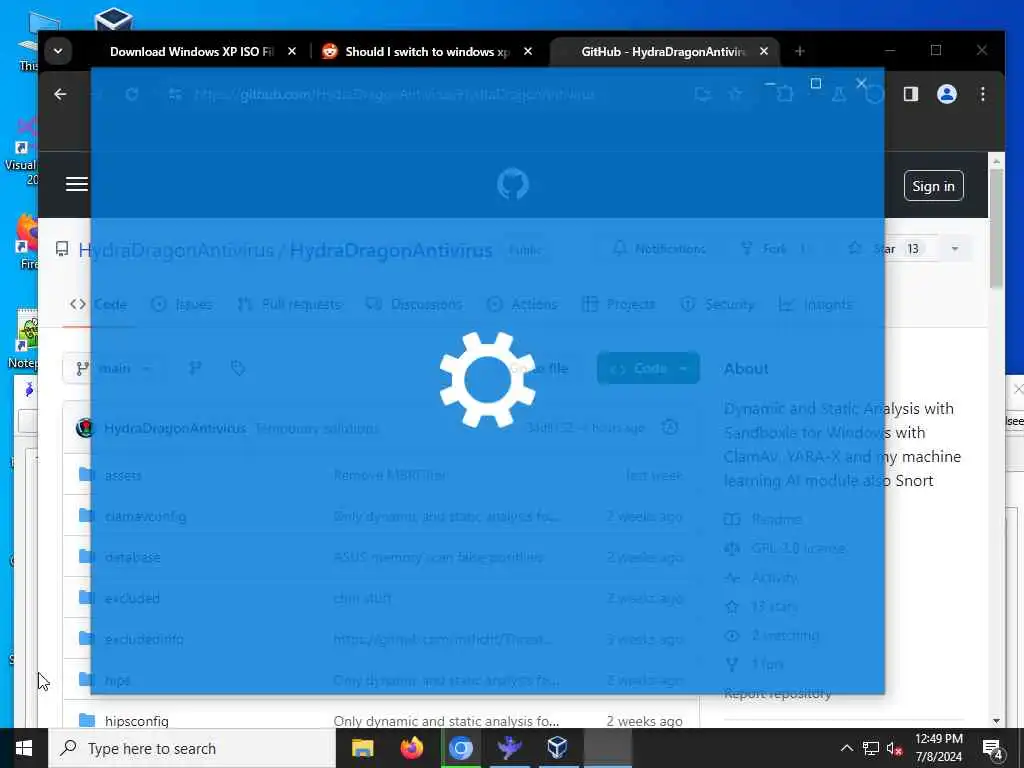
Task: Open Chrome side panel
Action: [910, 94]
